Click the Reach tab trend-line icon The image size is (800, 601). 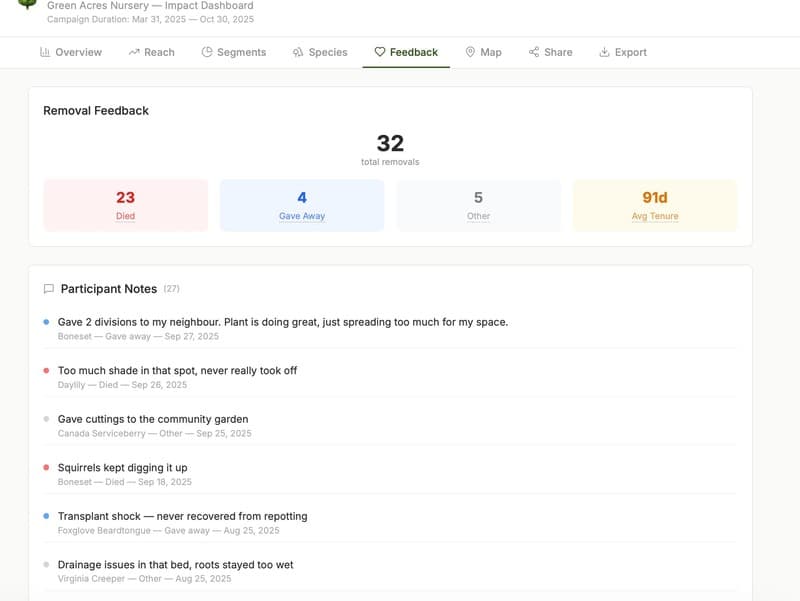coord(134,52)
